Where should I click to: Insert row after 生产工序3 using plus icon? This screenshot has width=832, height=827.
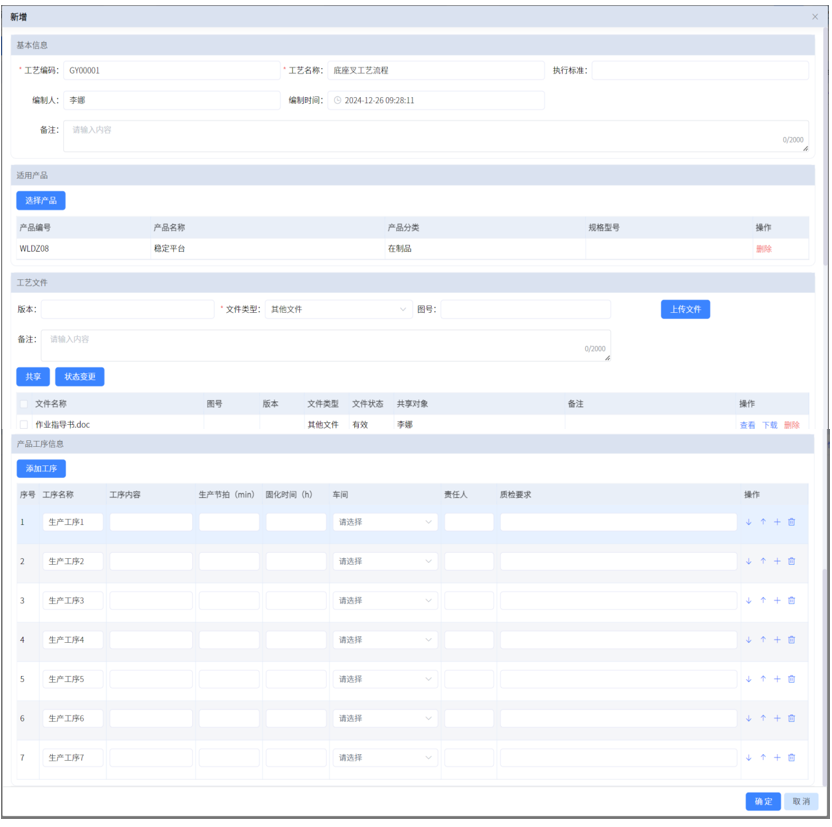point(777,600)
